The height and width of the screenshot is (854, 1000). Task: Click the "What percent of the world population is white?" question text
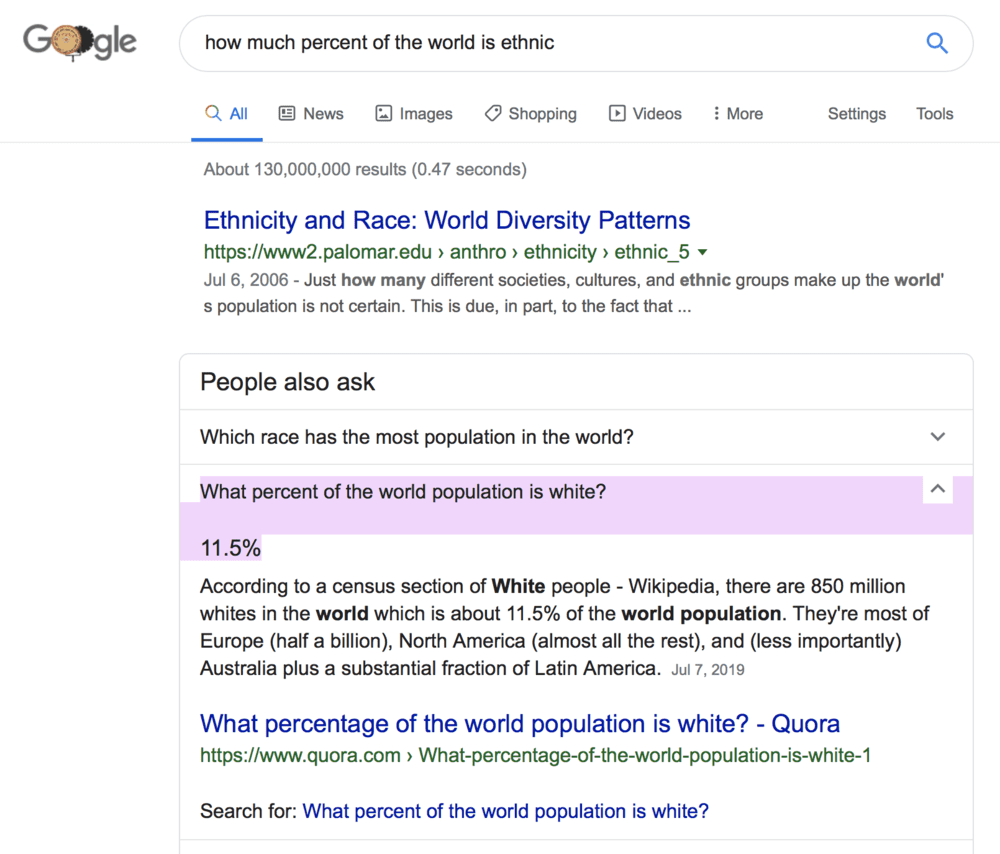click(403, 492)
